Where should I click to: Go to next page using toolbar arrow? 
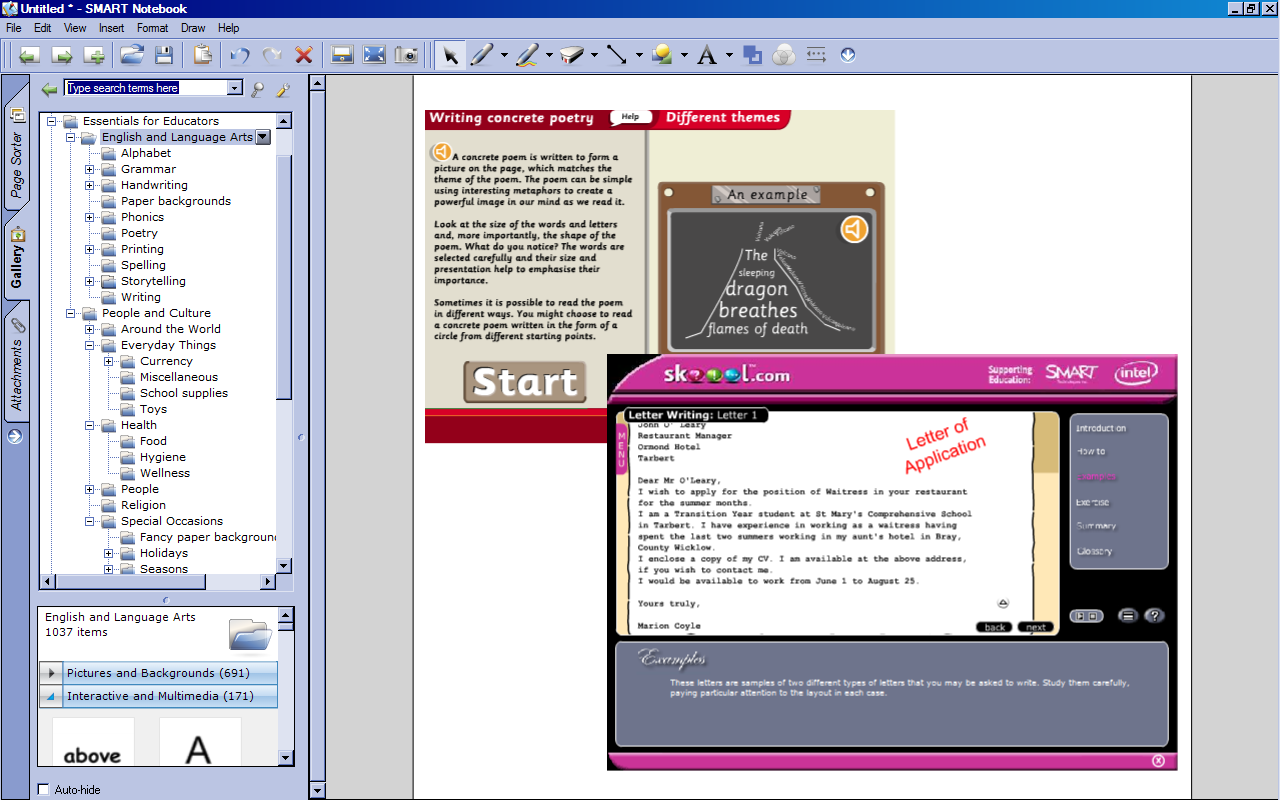click(x=62, y=55)
